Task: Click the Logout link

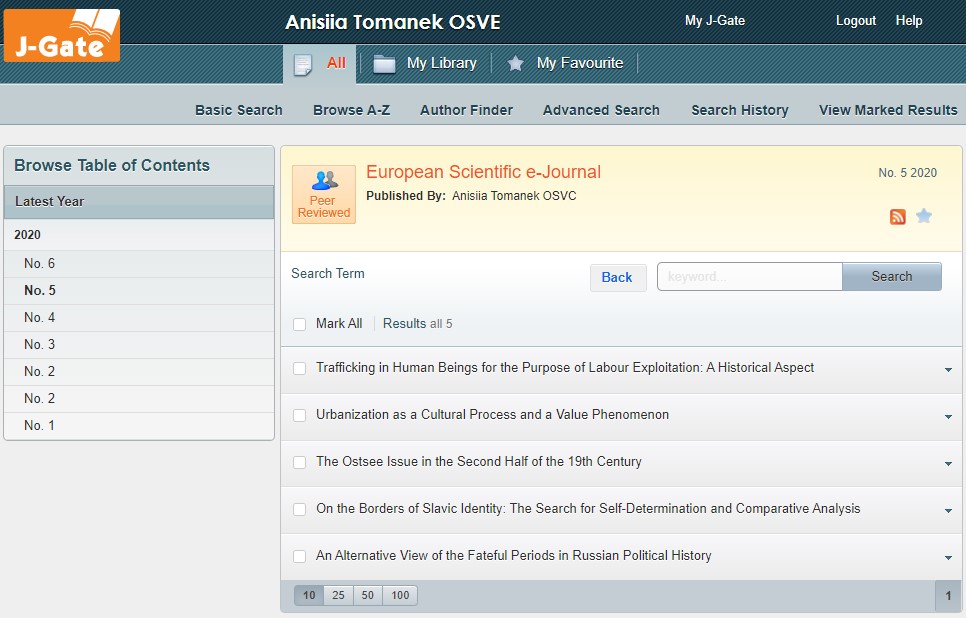Action: coord(855,20)
